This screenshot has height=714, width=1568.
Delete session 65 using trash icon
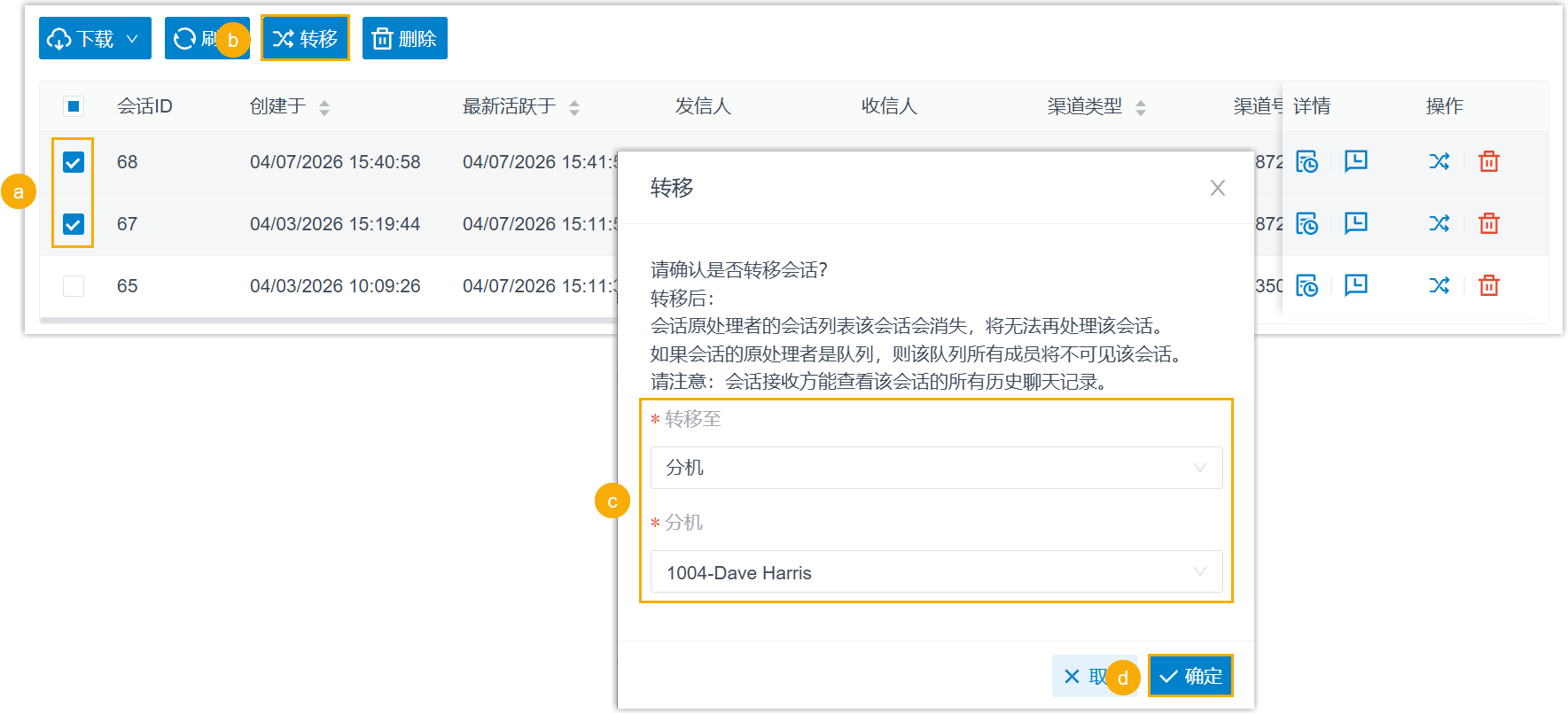pos(1488,285)
